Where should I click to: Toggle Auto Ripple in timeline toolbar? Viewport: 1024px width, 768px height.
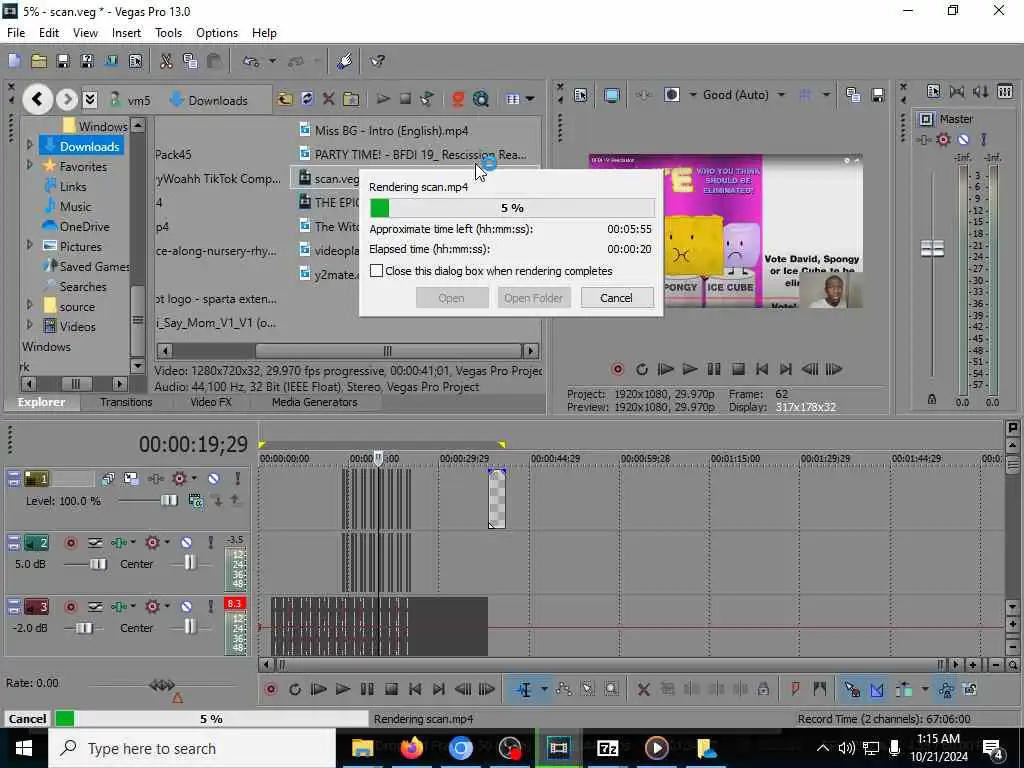point(904,690)
